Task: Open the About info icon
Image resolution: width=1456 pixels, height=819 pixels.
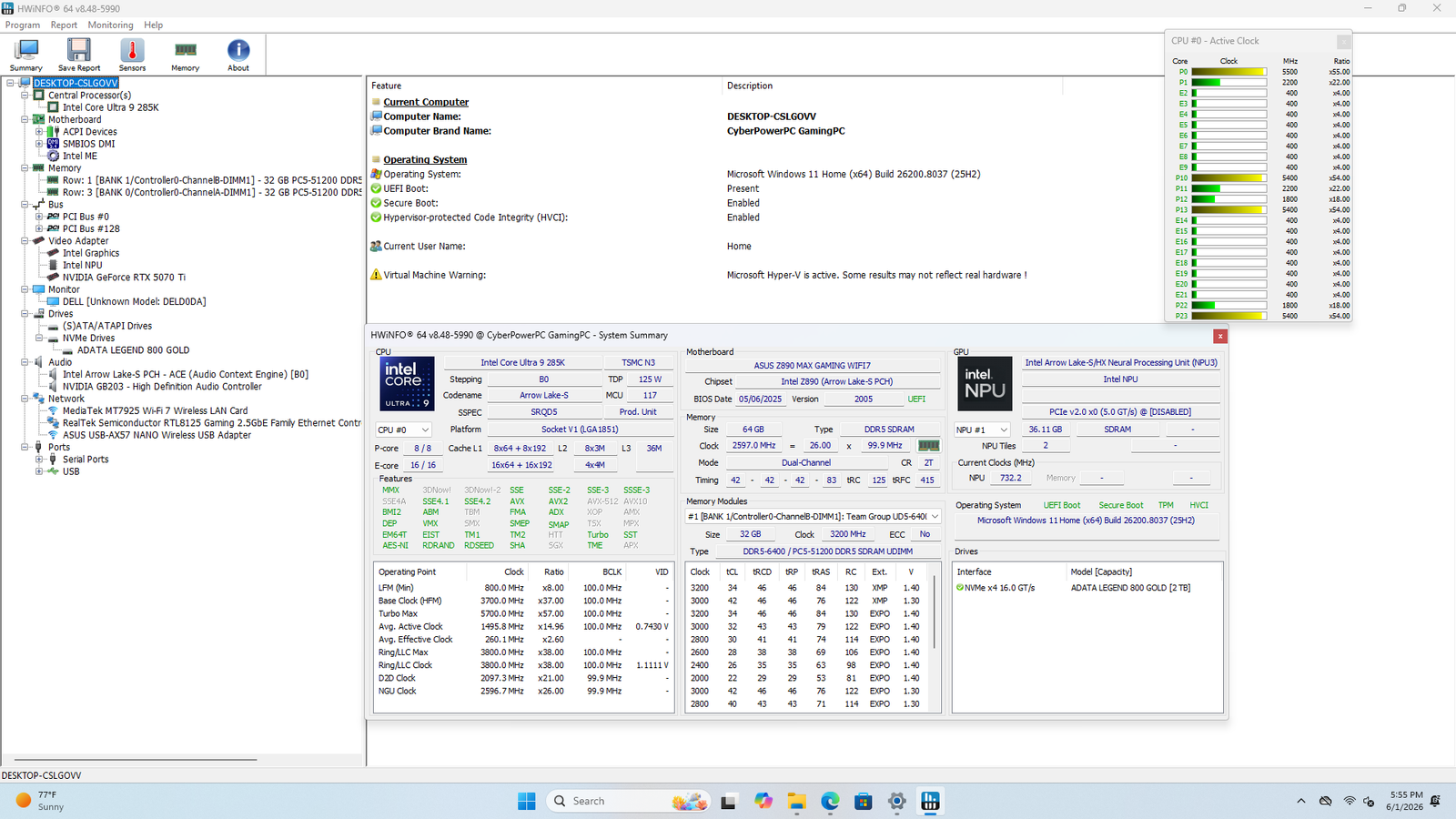Action: 238,55
